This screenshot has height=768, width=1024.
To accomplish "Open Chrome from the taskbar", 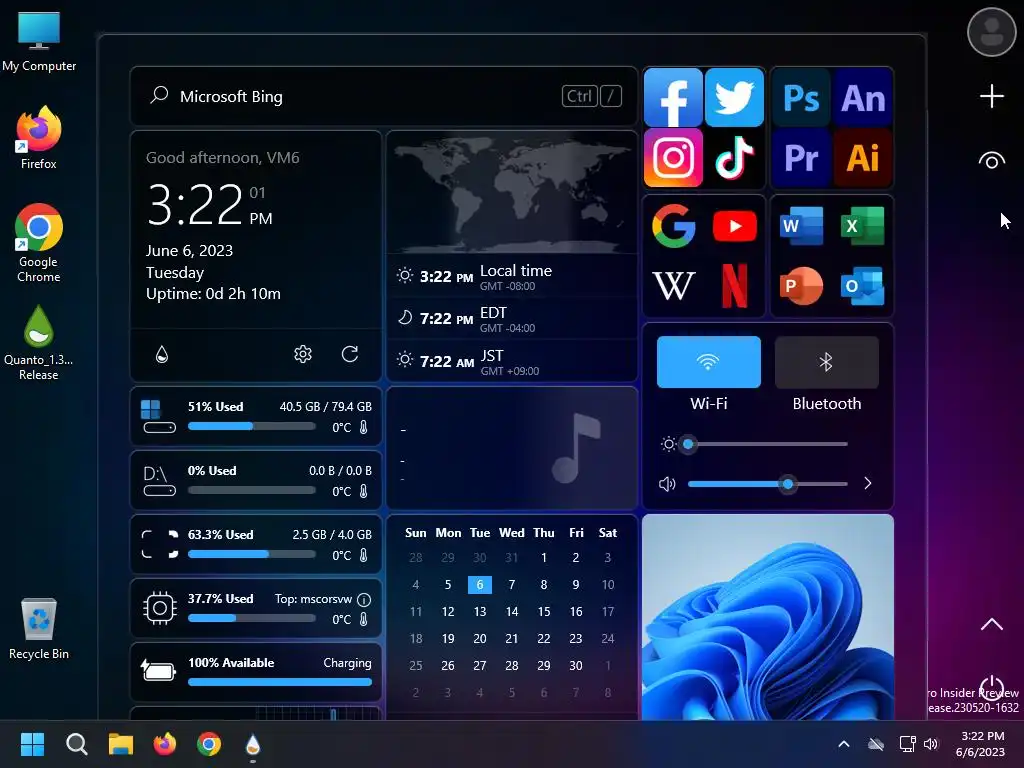I will pos(209,744).
